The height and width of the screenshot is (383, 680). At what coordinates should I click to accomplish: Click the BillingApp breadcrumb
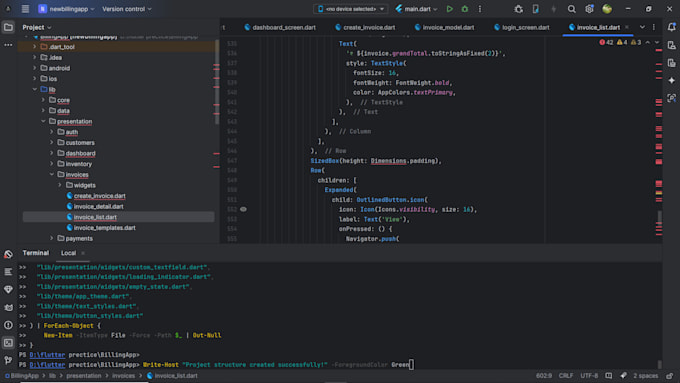[22, 376]
